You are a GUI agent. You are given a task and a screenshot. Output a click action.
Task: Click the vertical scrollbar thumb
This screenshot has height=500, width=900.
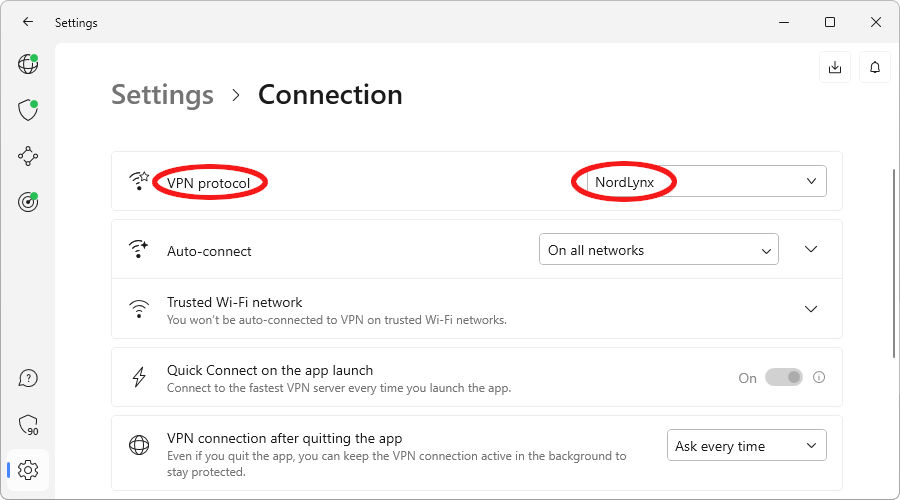(x=894, y=264)
